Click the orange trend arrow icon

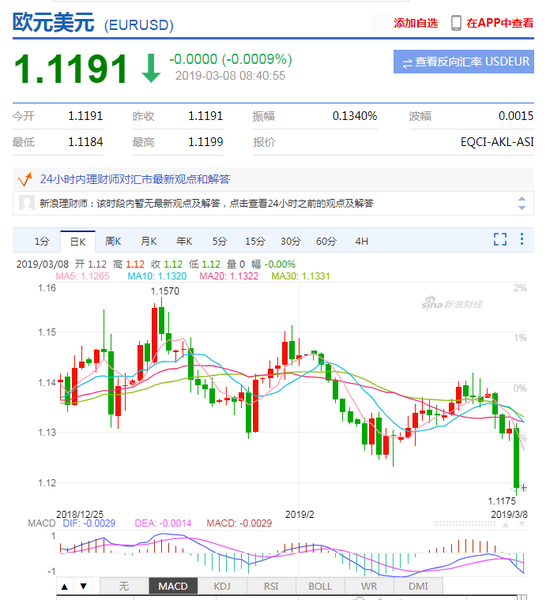(x=25, y=179)
